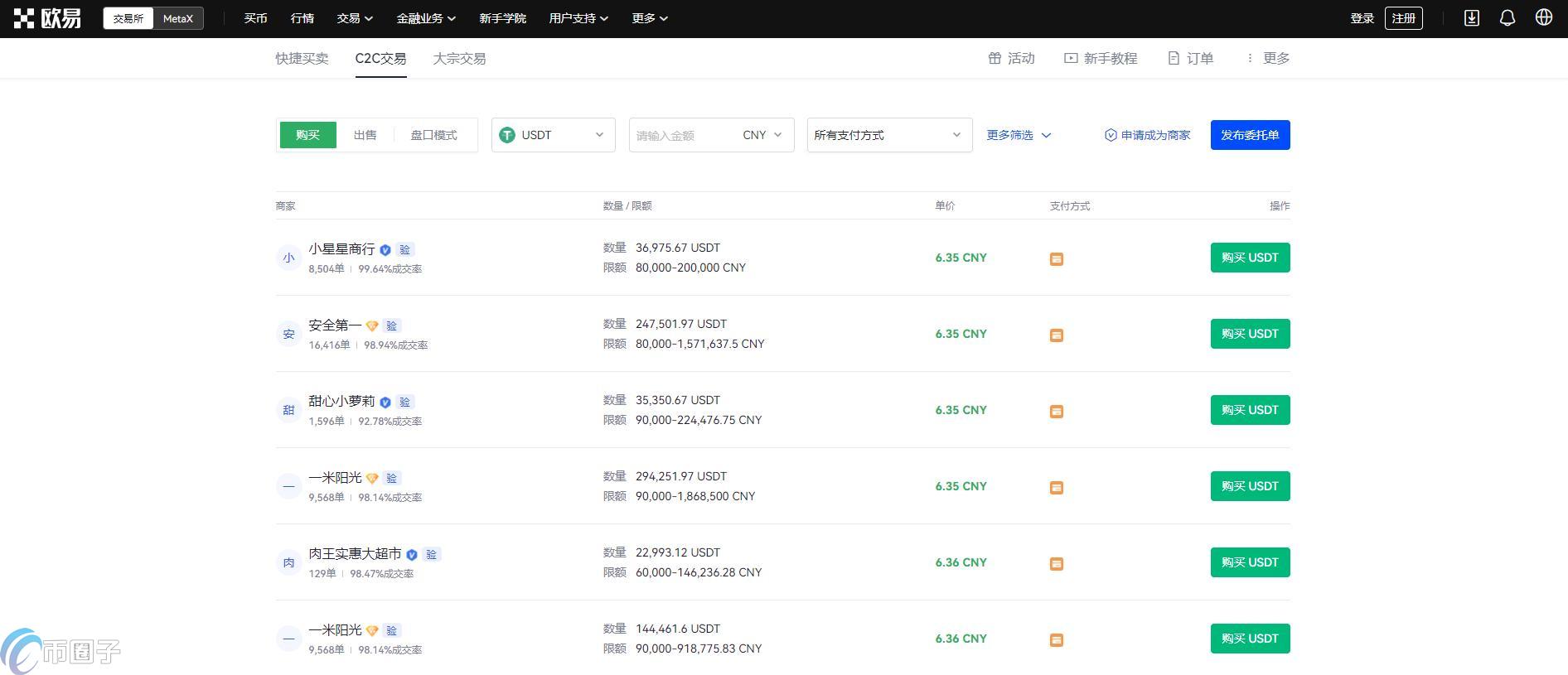The height and width of the screenshot is (675, 1568).
Task: Click verified badge beside 肉王实惠大超市
Action: (412, 555)
